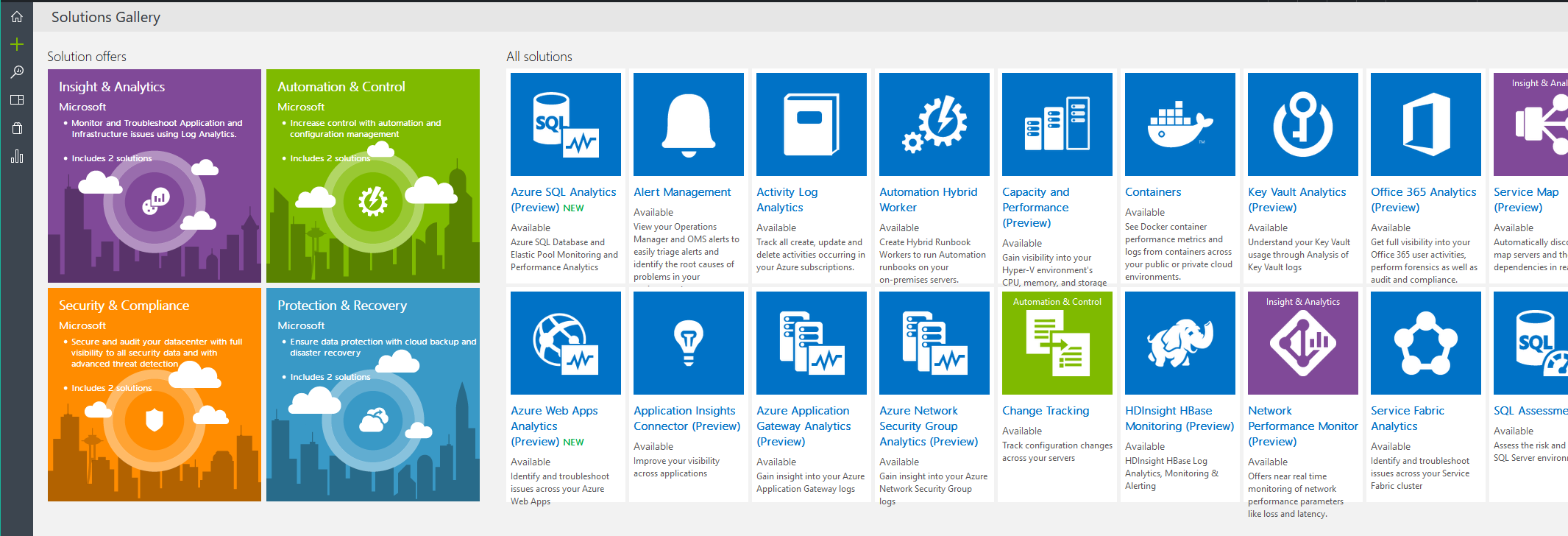Click Service Map (Preview) title link
Viewport: 1568px width, 536px height.
point(1526,200)
